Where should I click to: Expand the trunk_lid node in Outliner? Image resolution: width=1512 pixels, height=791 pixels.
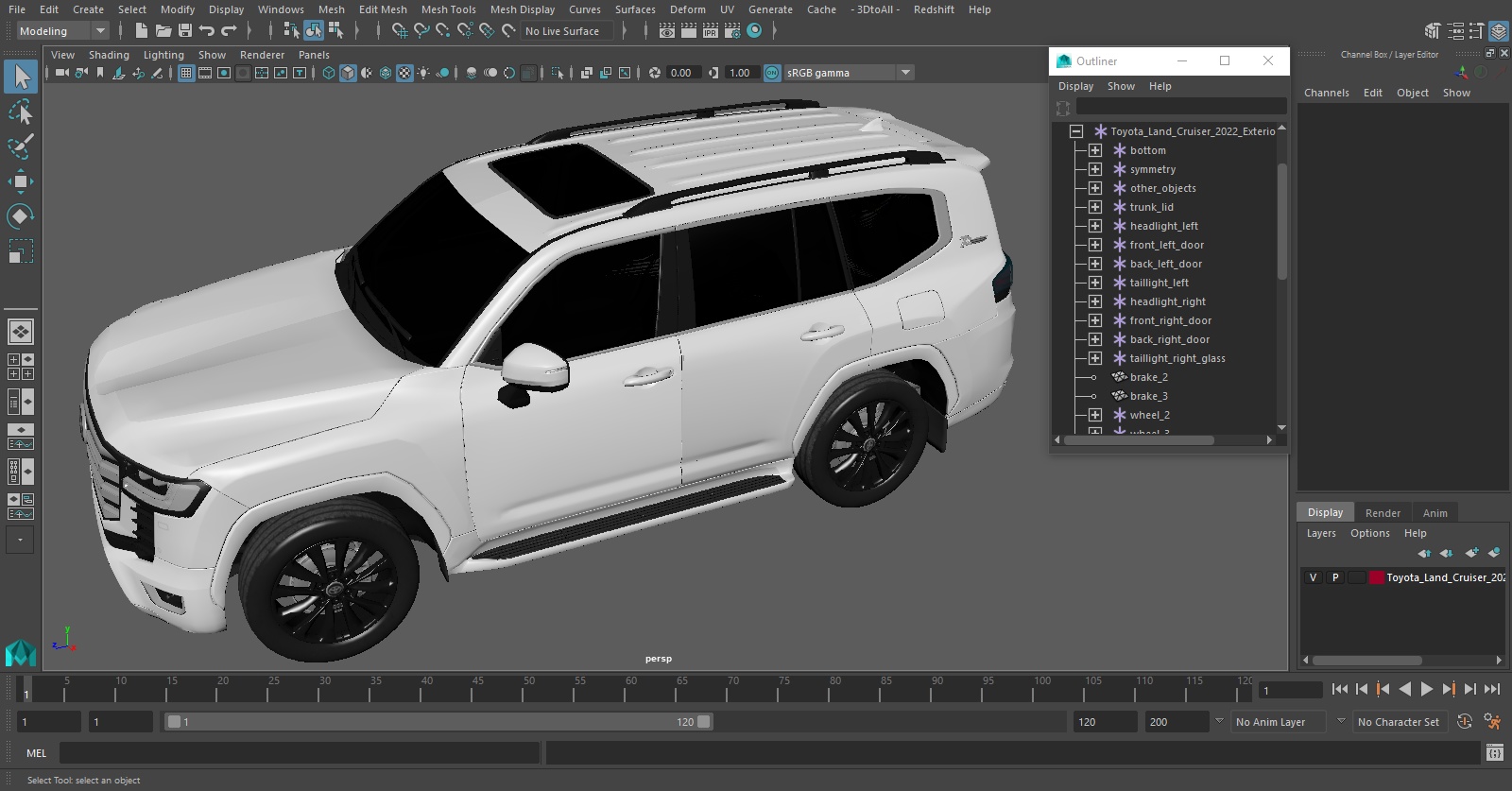[x=1095, y=207]
